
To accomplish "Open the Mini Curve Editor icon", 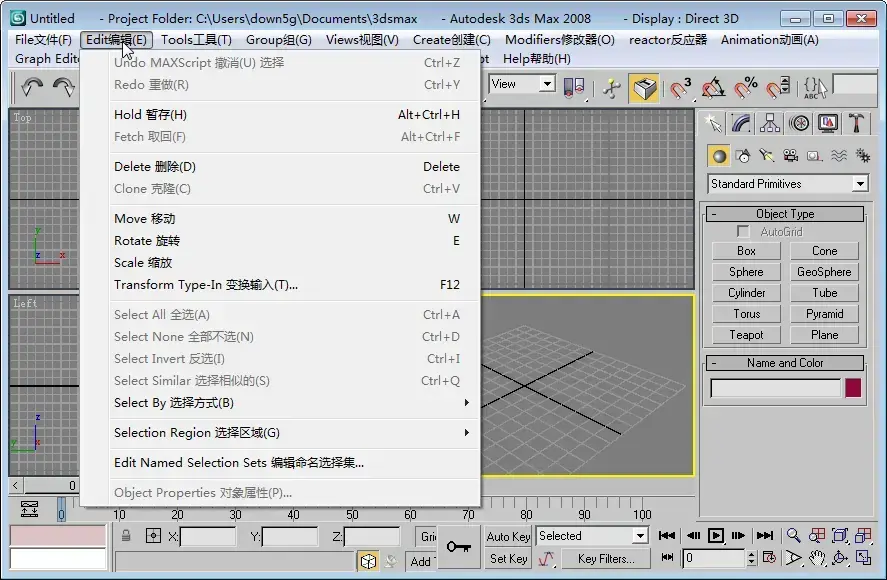I will (29, 509).
